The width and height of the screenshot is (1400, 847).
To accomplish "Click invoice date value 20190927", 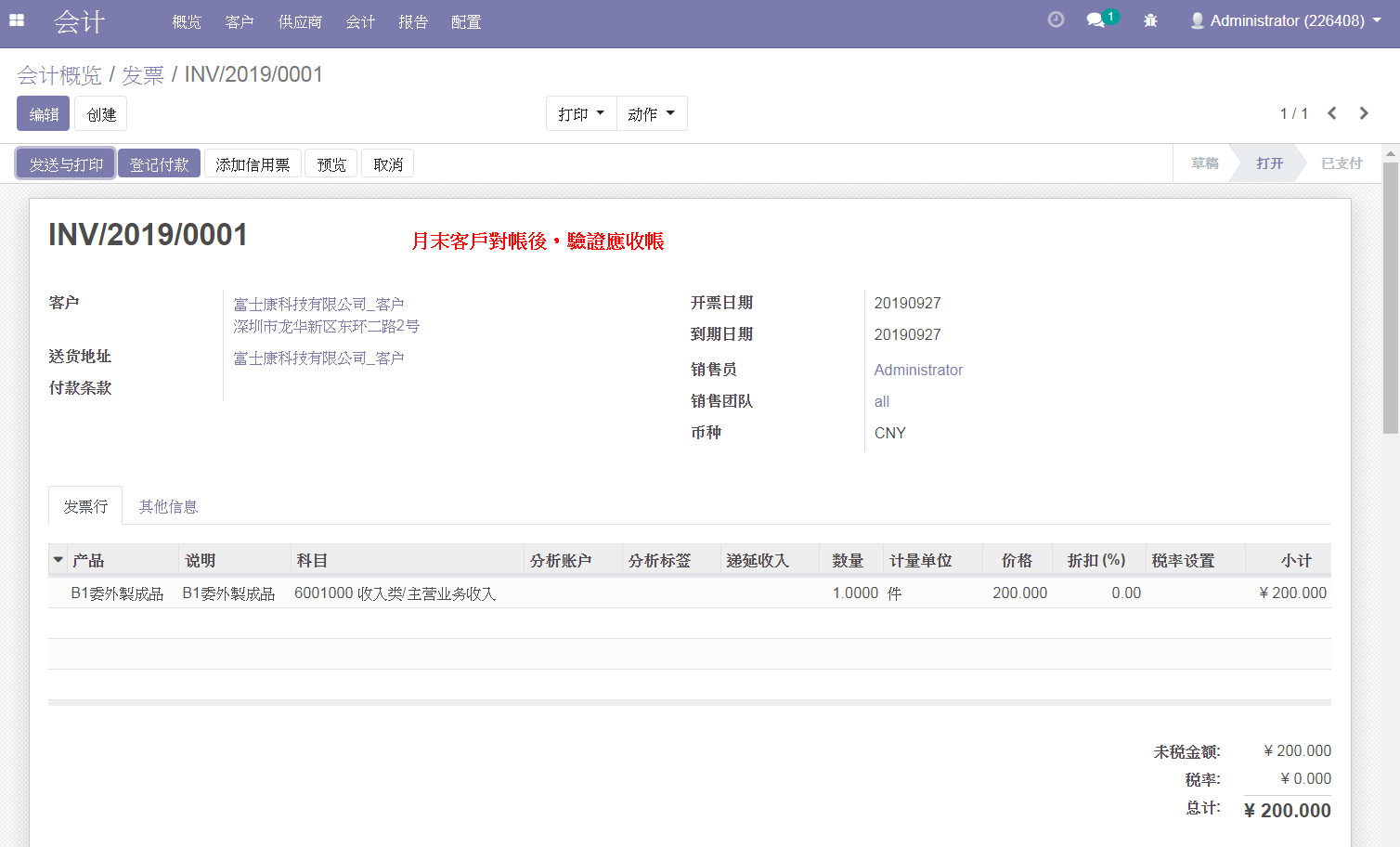I will [907, 303].
